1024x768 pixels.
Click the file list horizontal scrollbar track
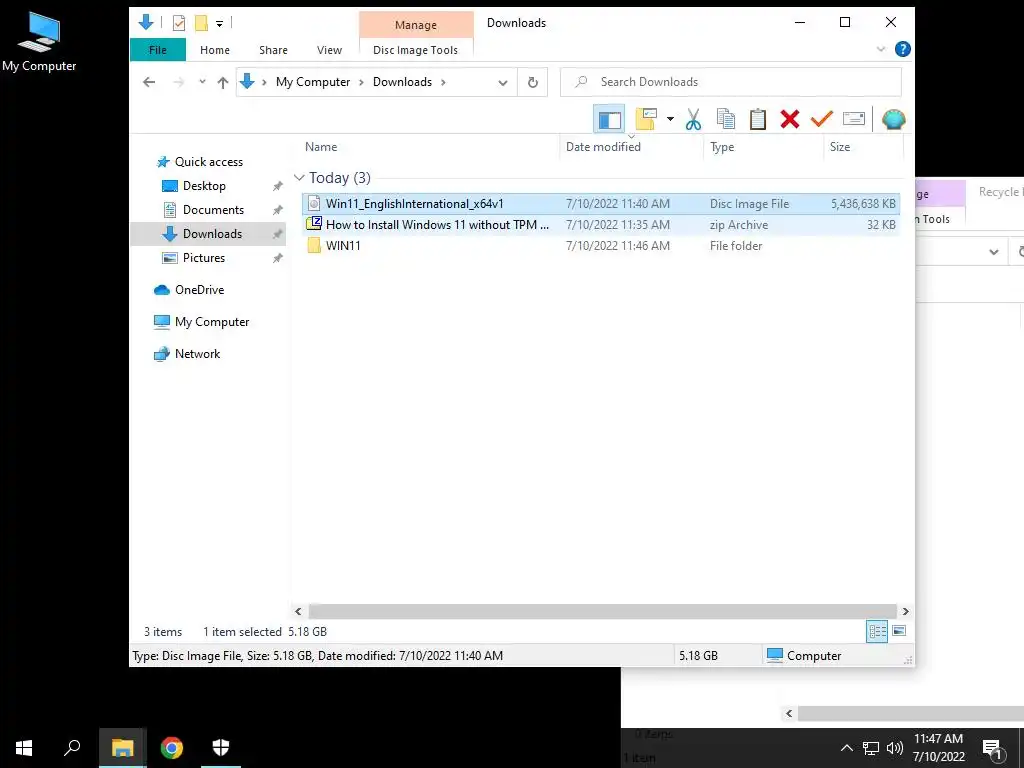(x=601, y=612)
